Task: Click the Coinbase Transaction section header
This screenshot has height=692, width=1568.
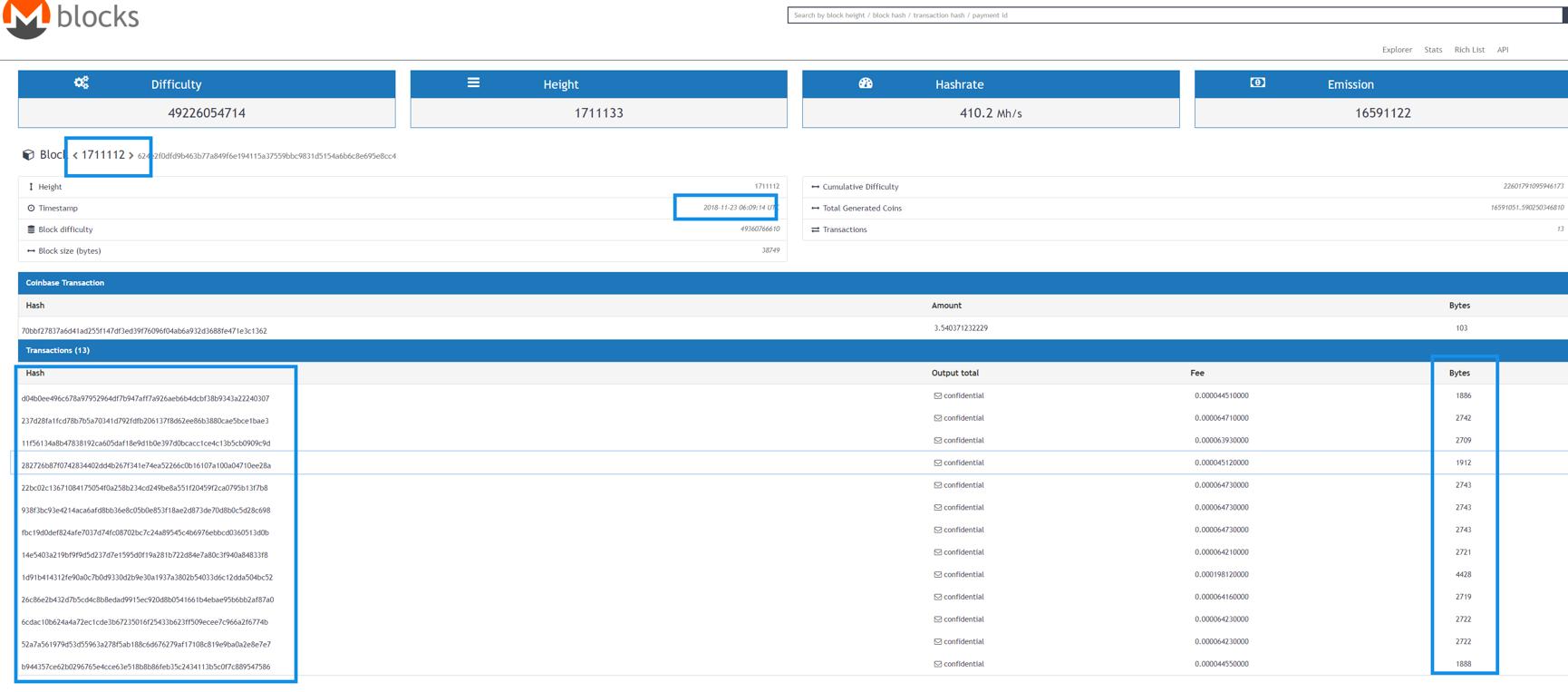Action: click(64, 283)
